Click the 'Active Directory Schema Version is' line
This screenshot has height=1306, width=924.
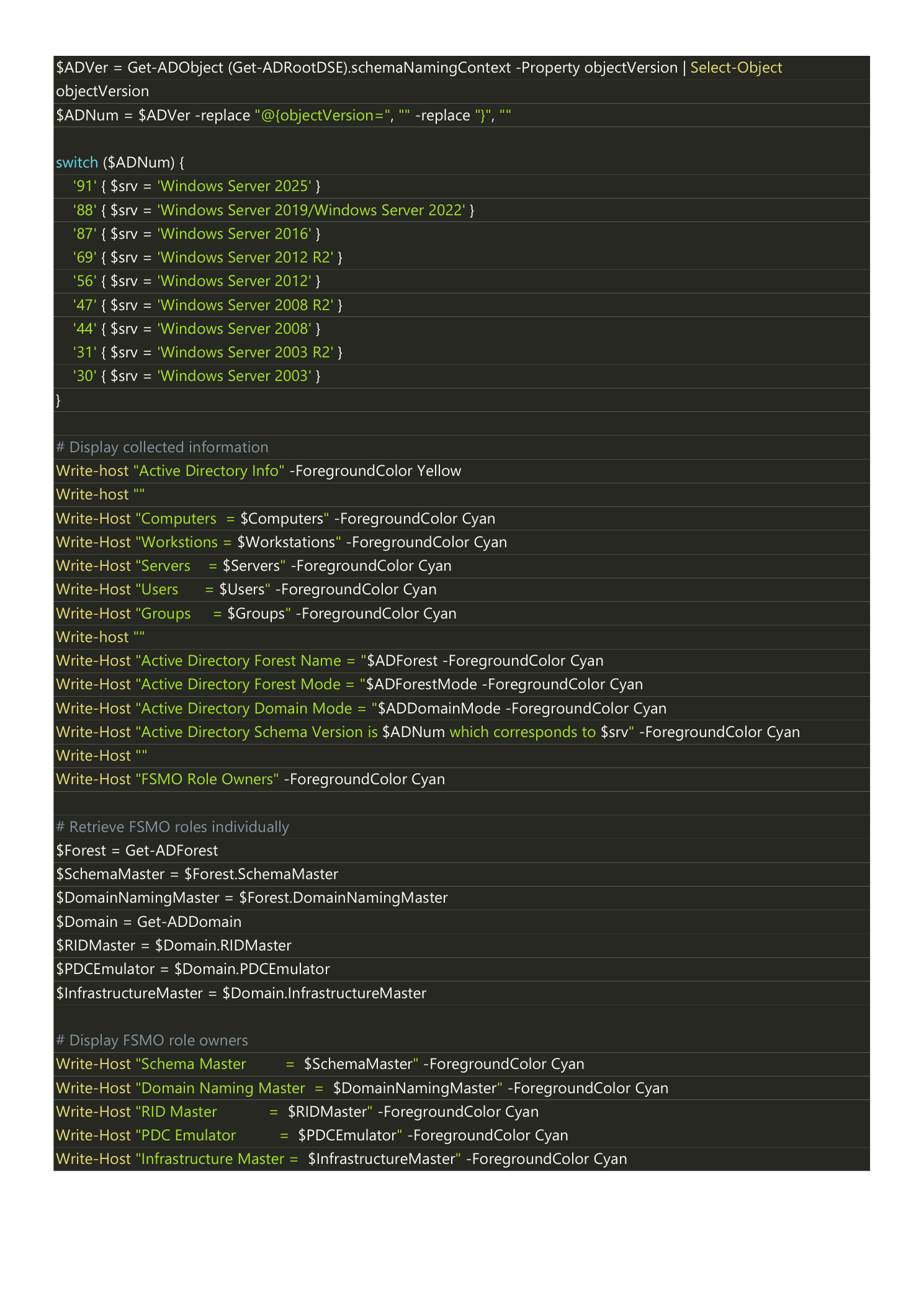tap(428, 732)
